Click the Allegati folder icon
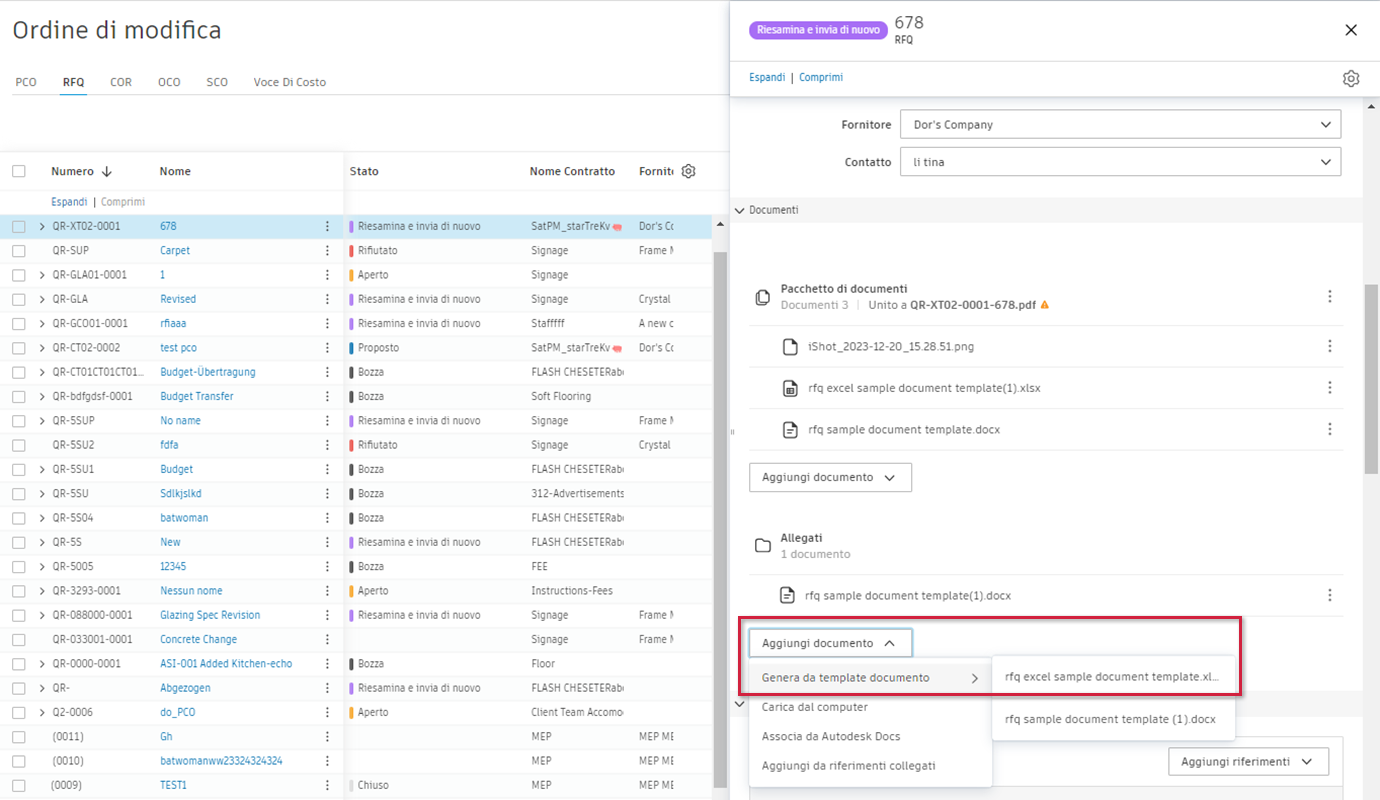The height and width of the screenshot is (800, 1380). point(763,545)
